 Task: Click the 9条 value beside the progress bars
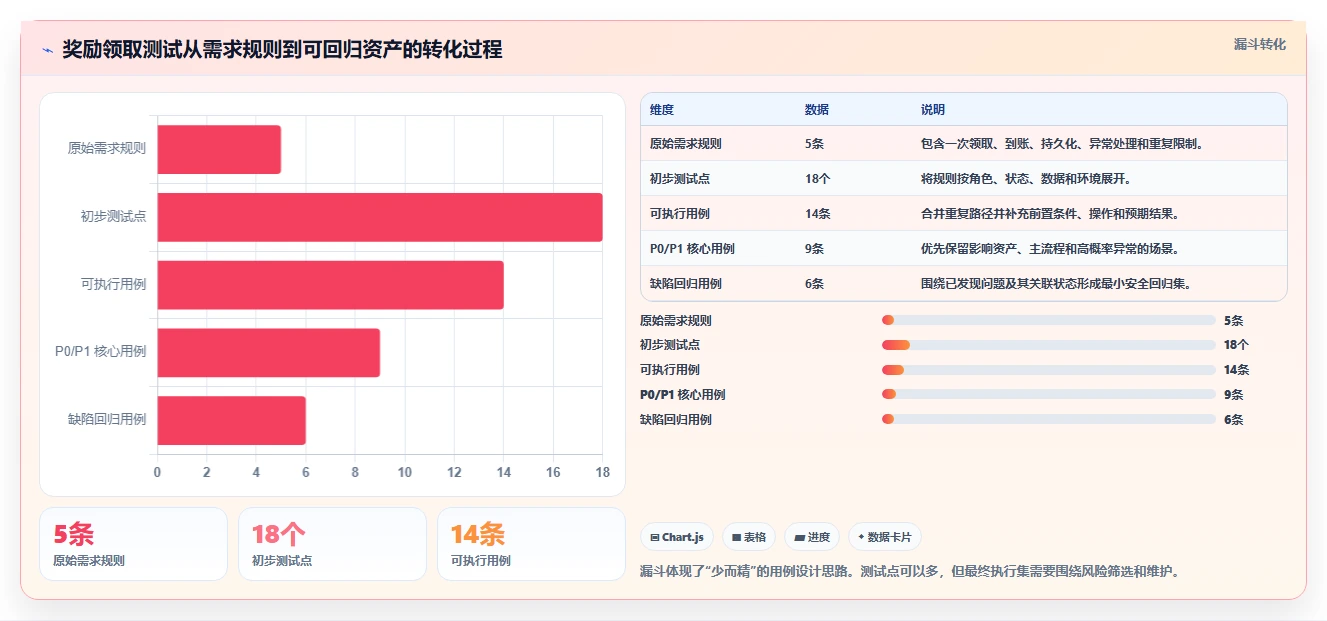point(1234,395)
